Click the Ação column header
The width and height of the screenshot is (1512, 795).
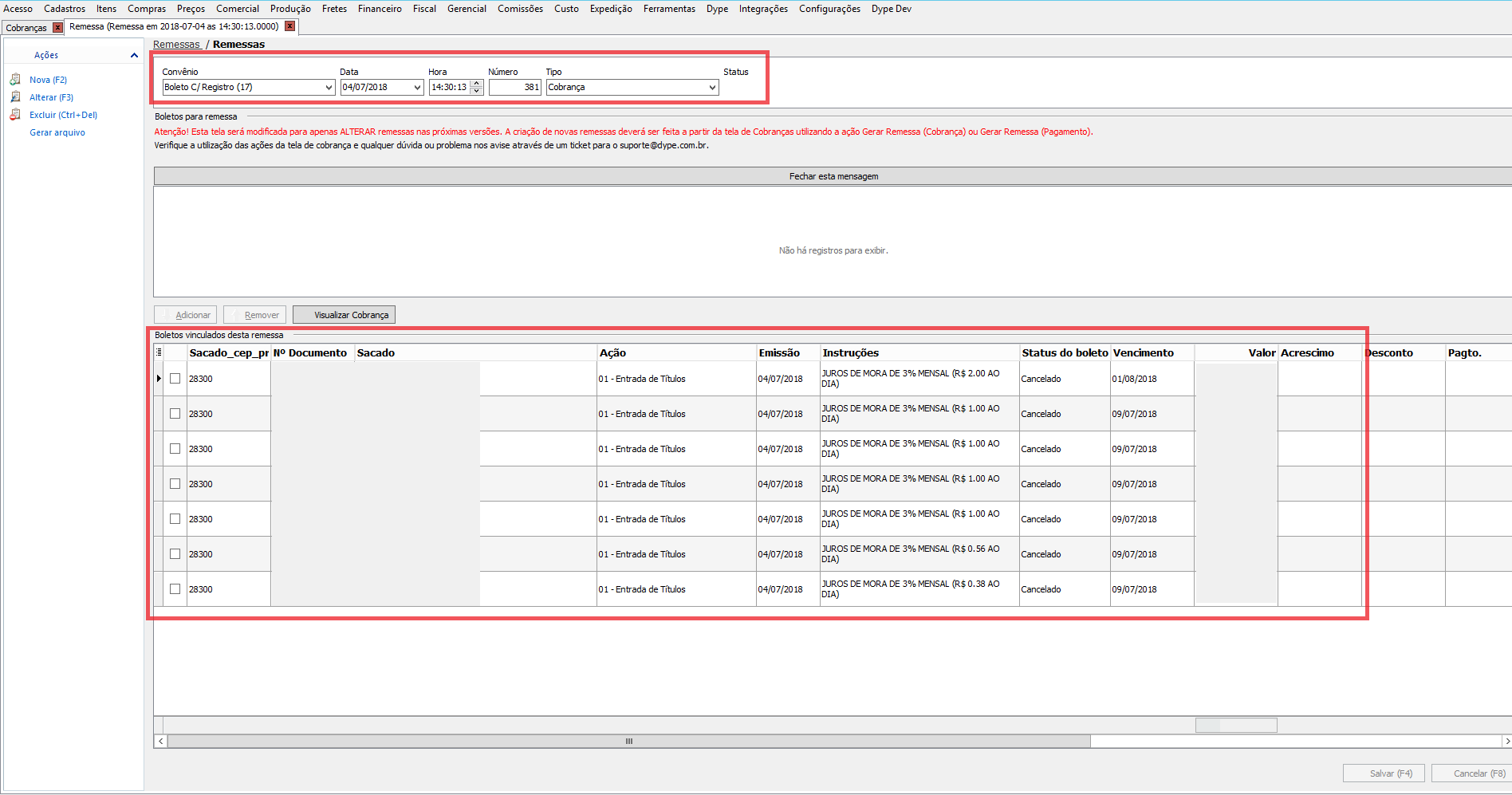[676, 352]
